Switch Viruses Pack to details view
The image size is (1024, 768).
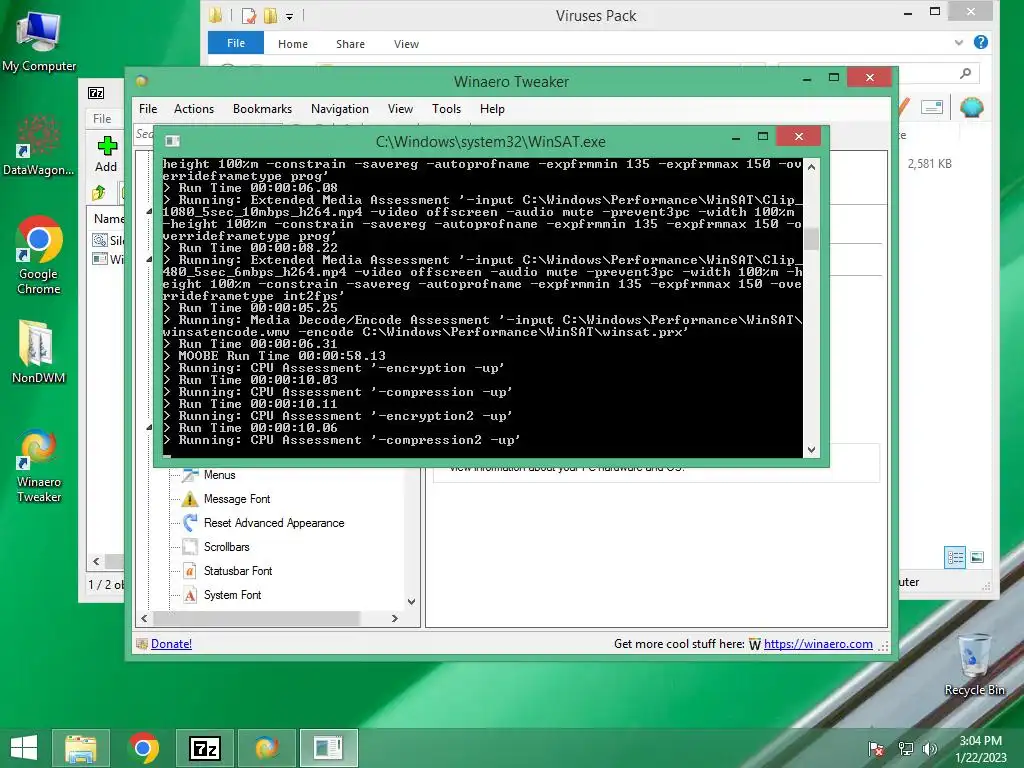pyautogui.click(x=955, y=557)
